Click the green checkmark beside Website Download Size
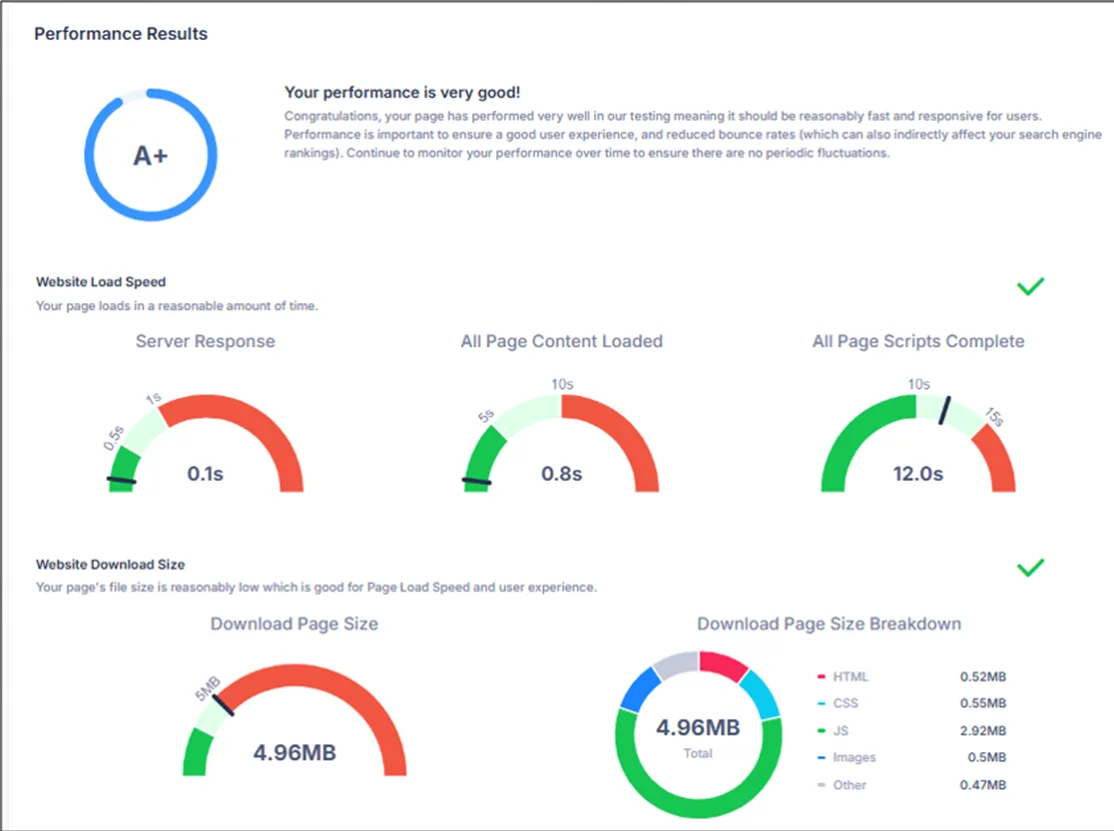 click(x=1030, y=568)
